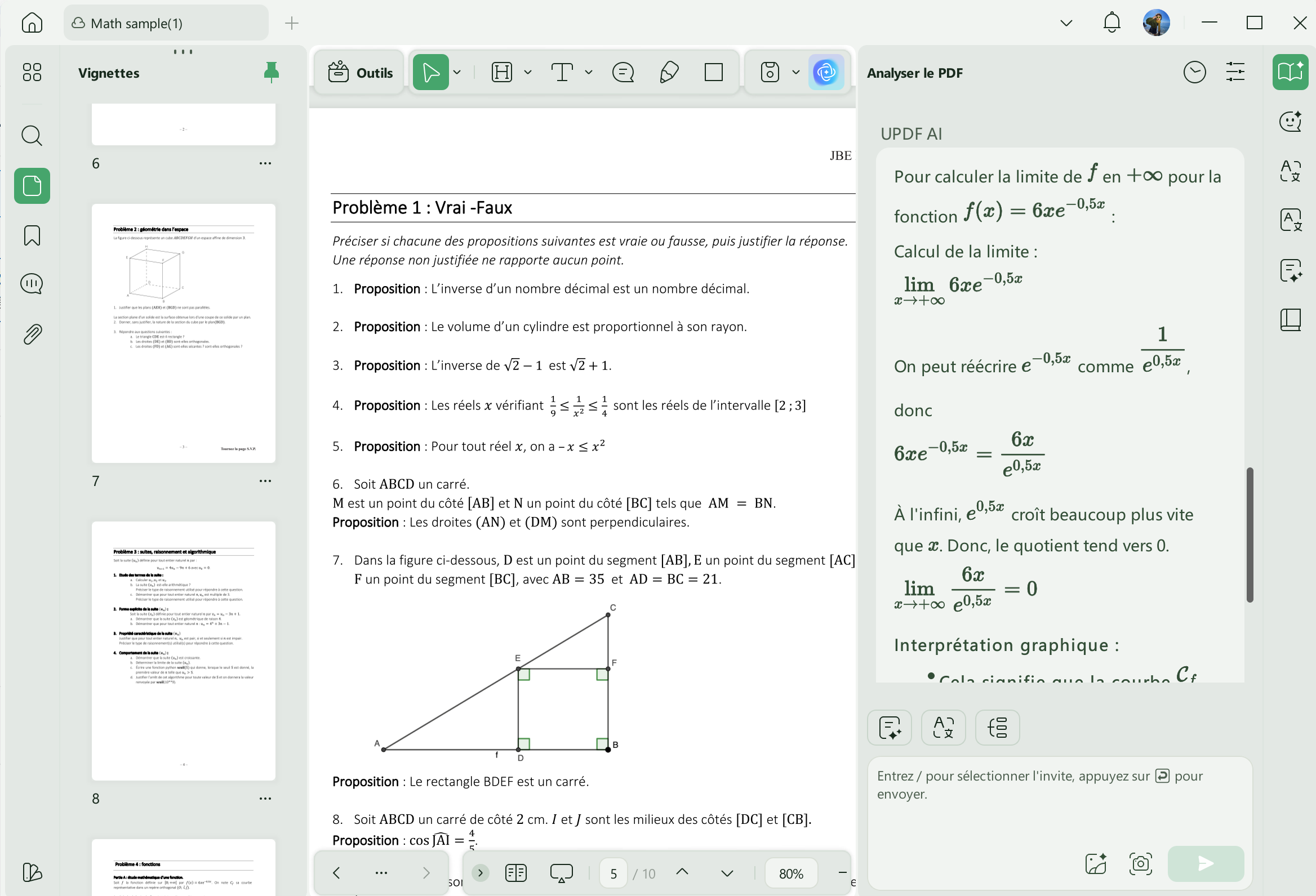Change the page display layout mode
Screen dimensions: 1316x896
515,873
